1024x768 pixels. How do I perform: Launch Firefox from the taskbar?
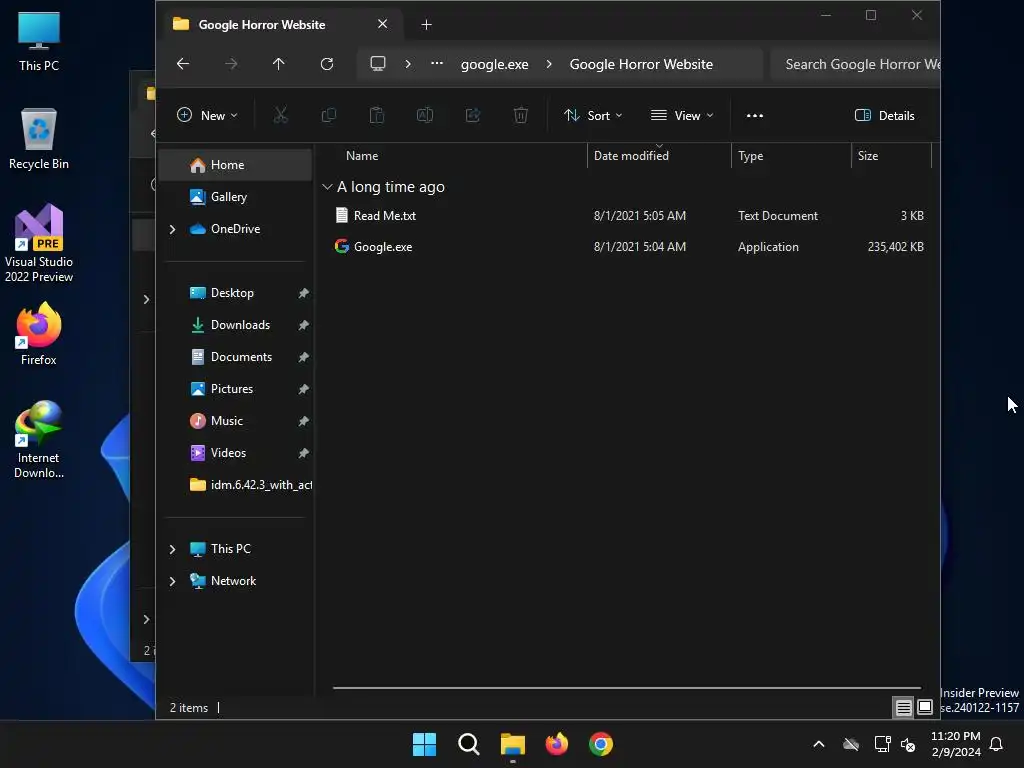click(556, 744)
